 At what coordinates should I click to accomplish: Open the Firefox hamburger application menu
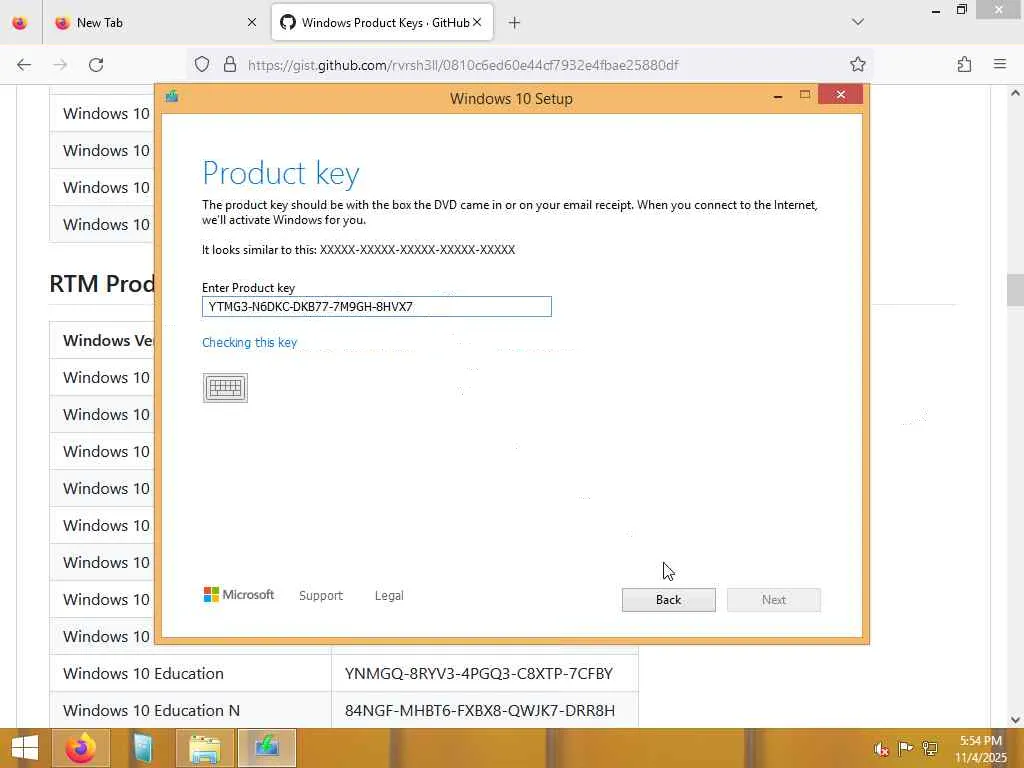(x=1000, y=64)
